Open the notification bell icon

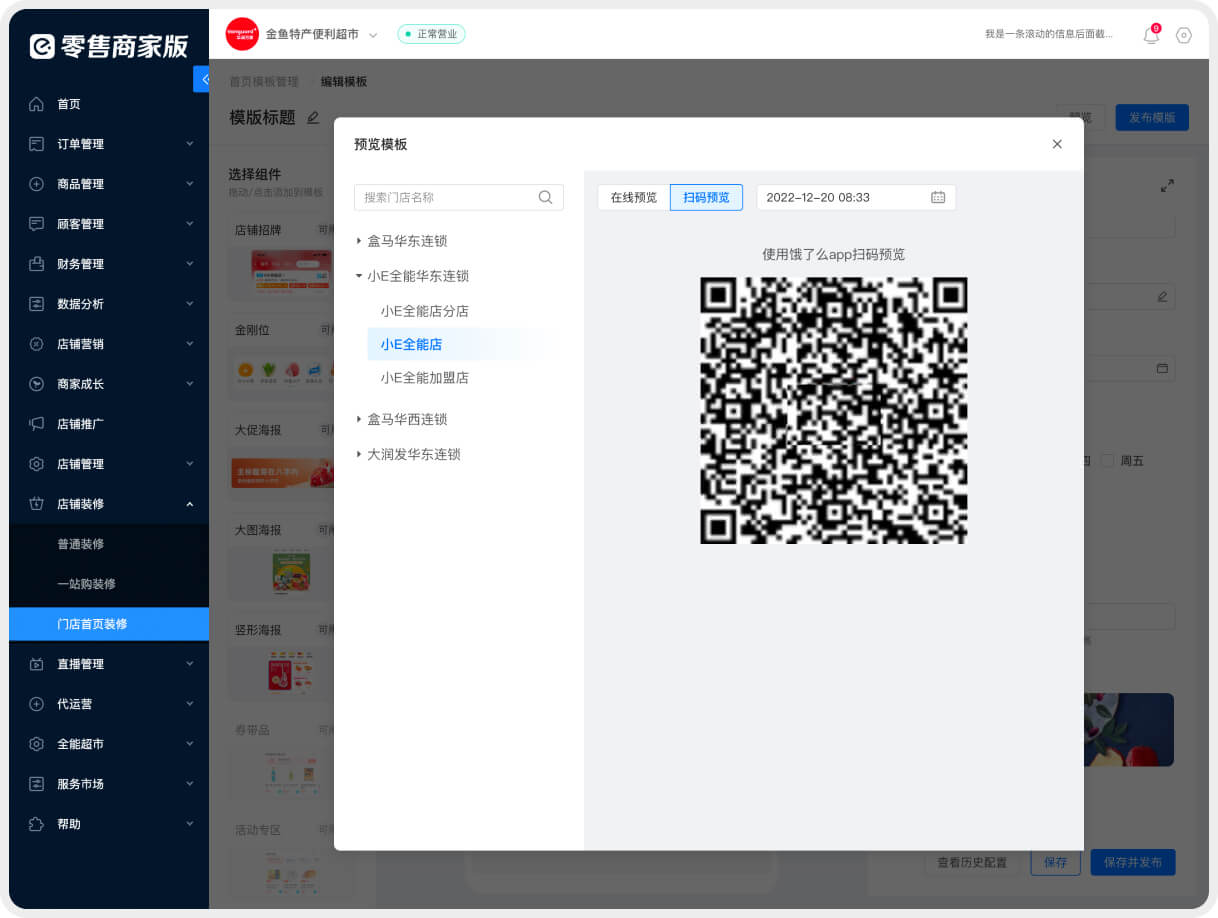(x=1151, y=35)
